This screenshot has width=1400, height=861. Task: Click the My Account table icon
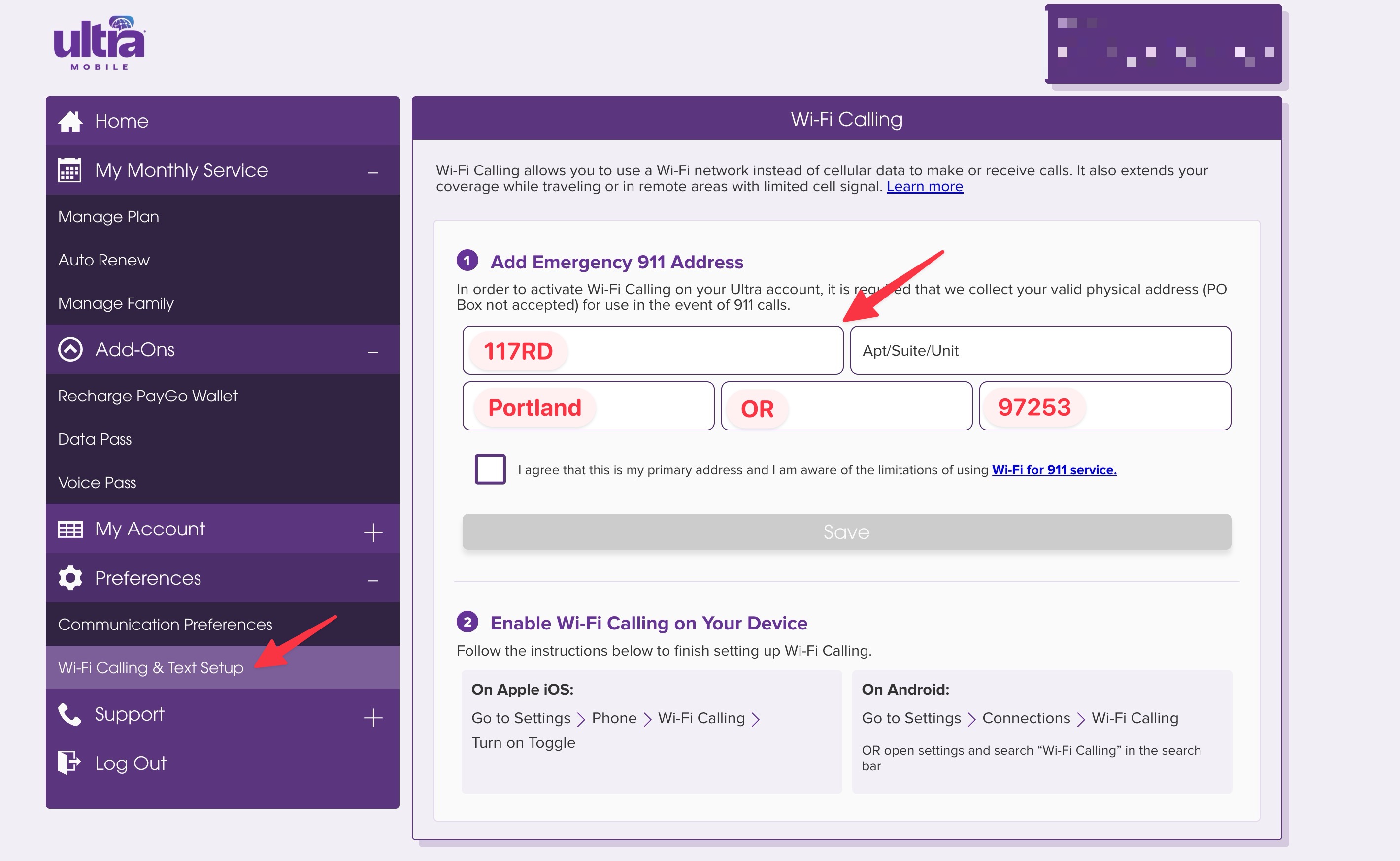point(70,529)
